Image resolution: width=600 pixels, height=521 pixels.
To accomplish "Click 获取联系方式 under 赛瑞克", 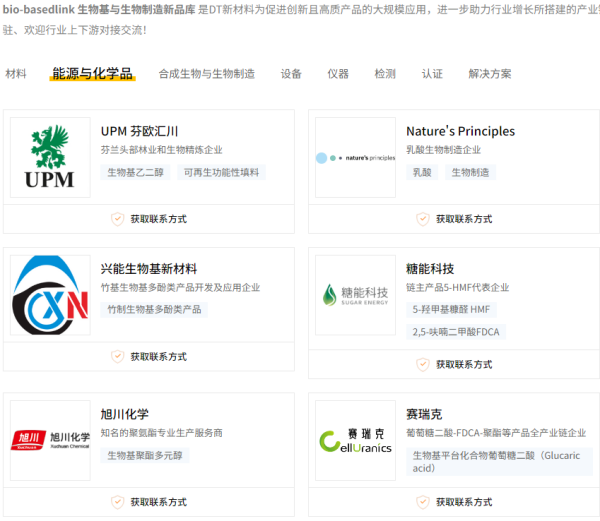I will coord(463,501).
